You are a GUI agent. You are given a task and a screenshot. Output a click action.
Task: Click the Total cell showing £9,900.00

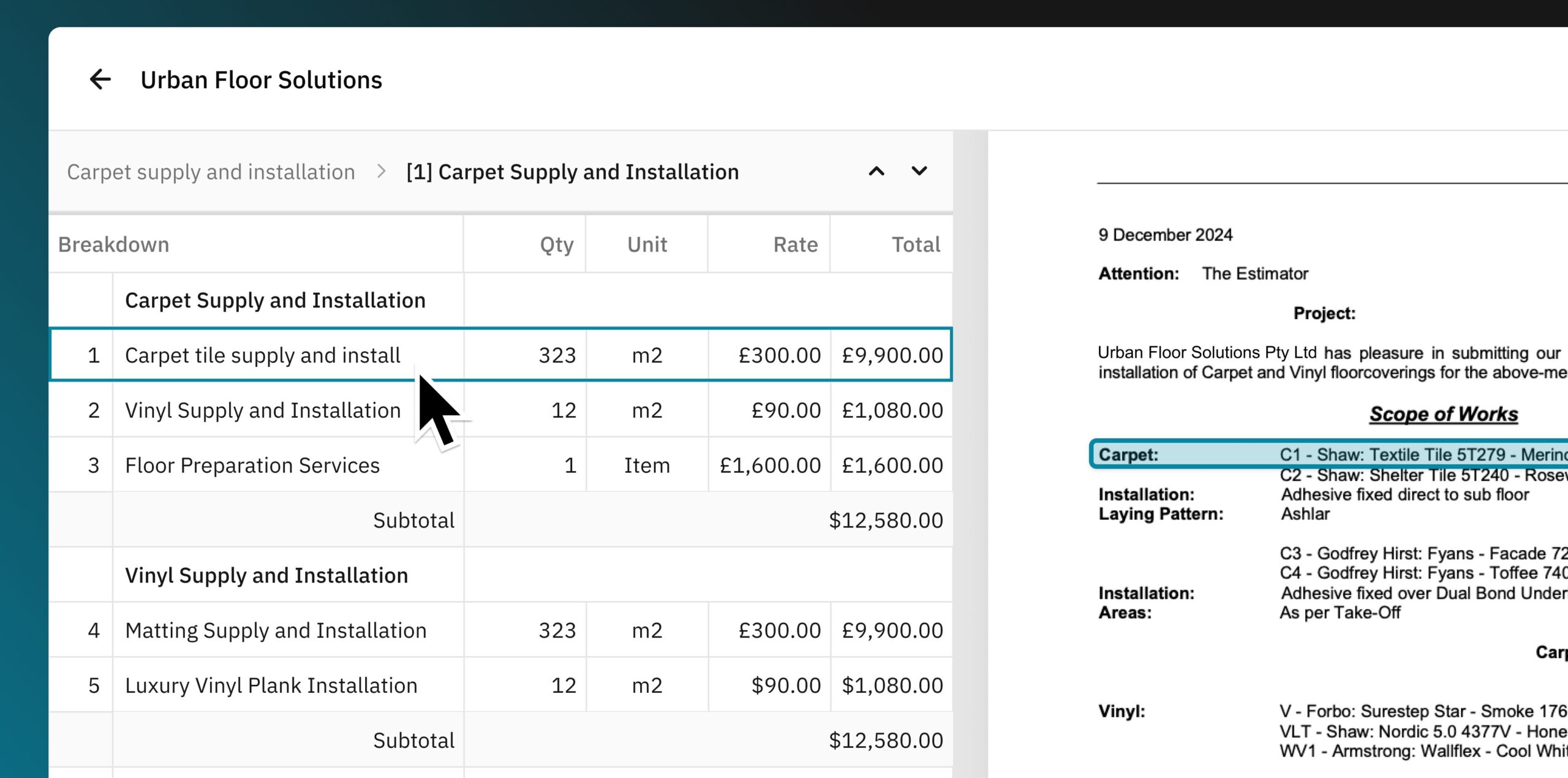pyautogui.click(x=892, y=354)
